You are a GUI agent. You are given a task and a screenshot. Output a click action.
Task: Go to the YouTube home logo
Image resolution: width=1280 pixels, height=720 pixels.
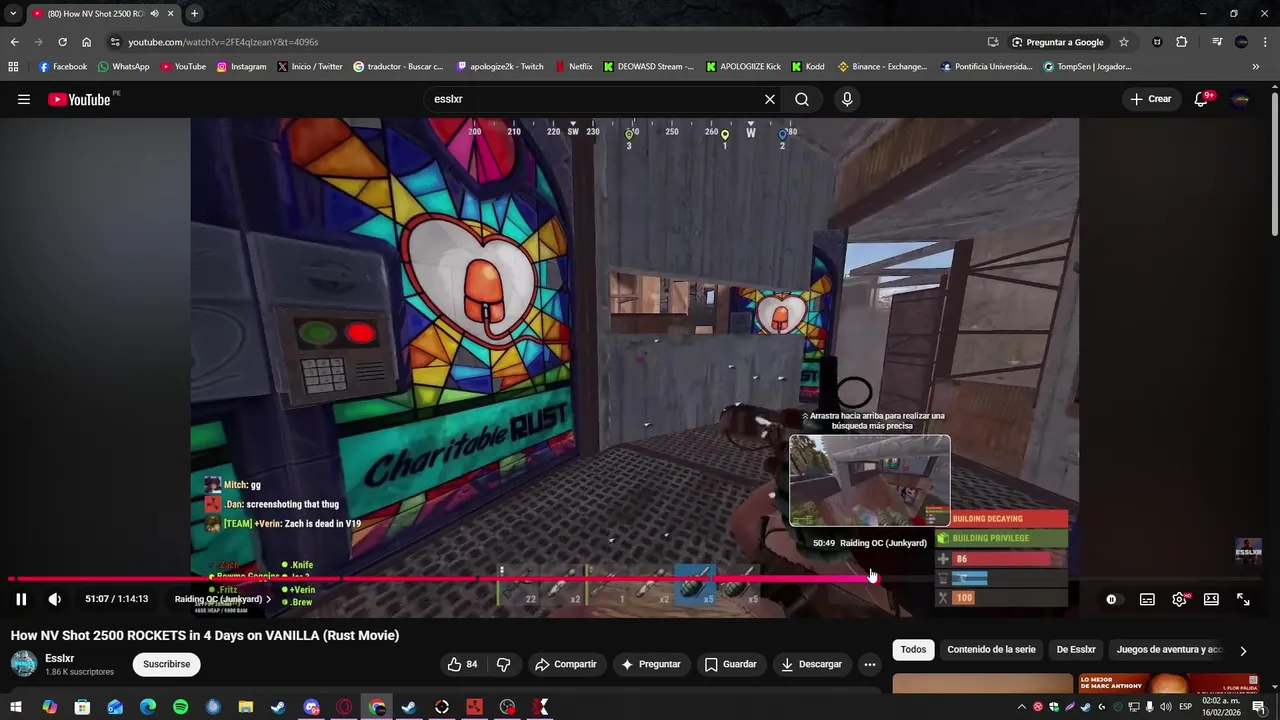[x=79, y=99]
